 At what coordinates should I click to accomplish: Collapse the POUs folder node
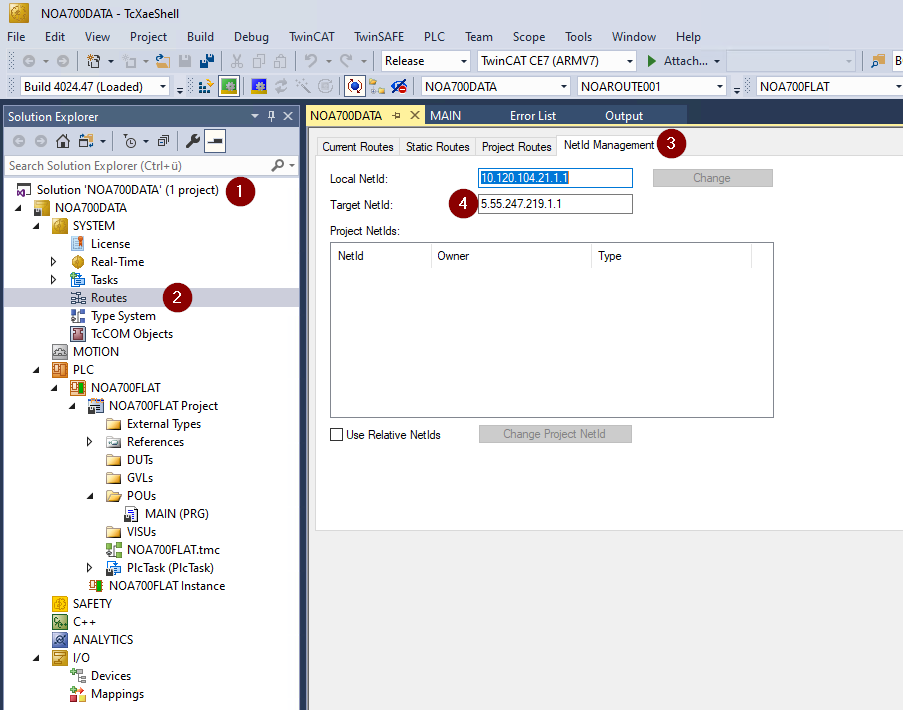[90, 496]
